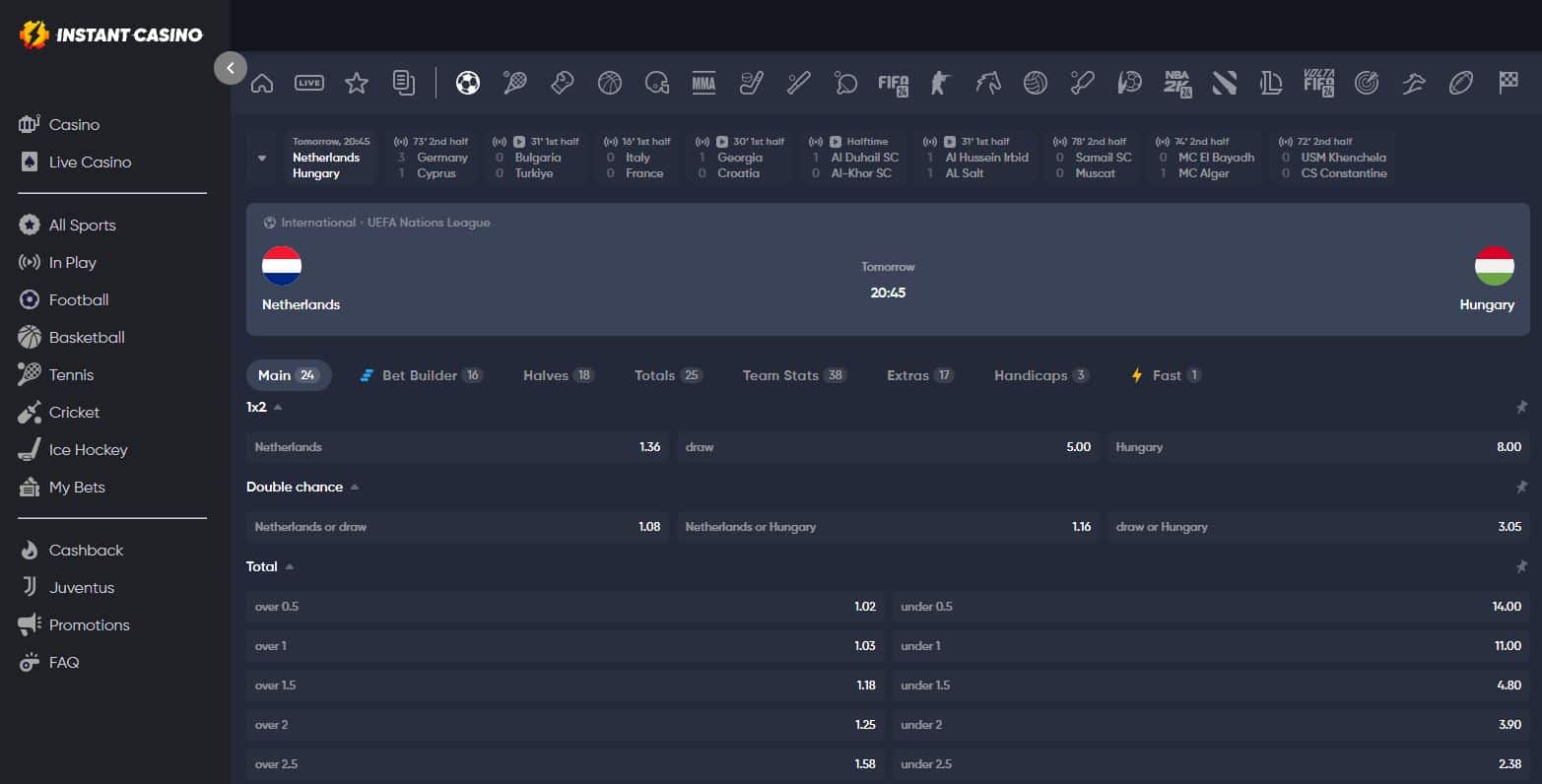Viewport: 1542px width, 784px height.
Task: Select the darts target icon
Action: pos(1367,83)
